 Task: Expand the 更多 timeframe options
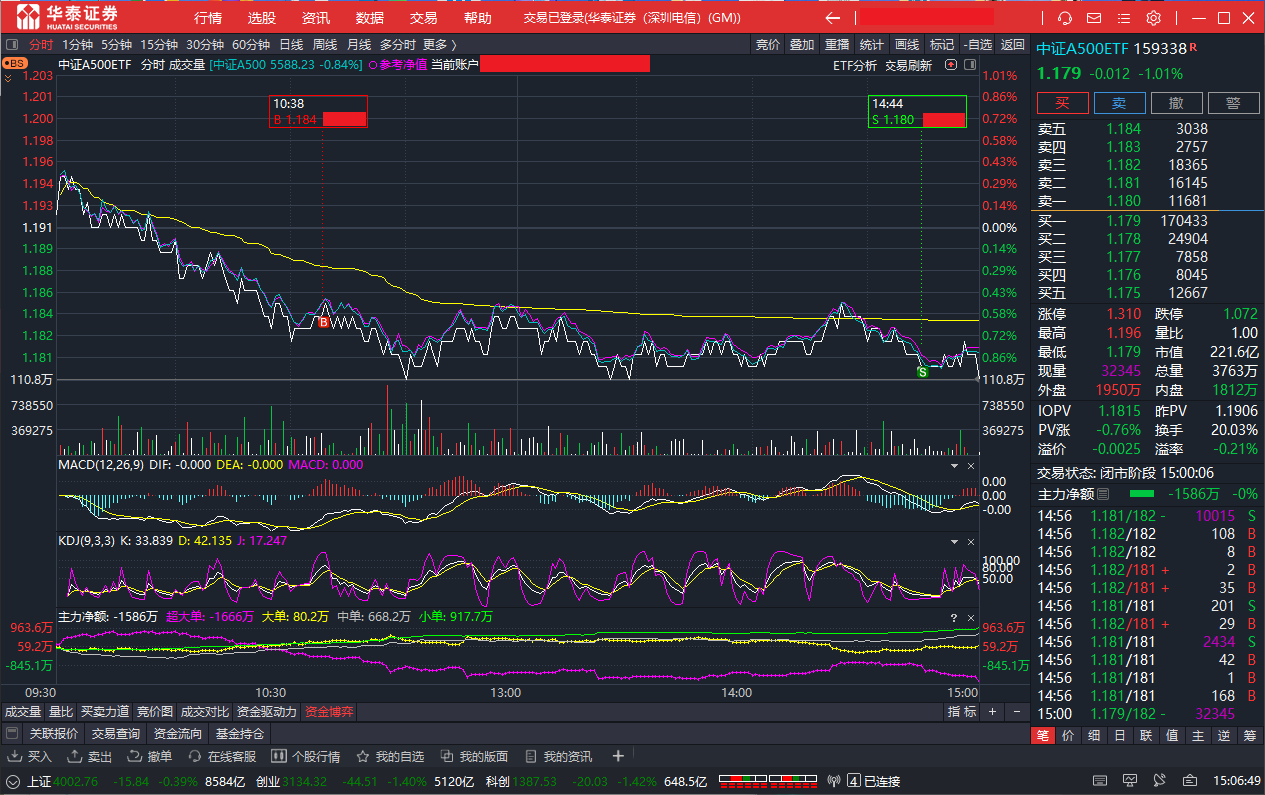[439, 44]
